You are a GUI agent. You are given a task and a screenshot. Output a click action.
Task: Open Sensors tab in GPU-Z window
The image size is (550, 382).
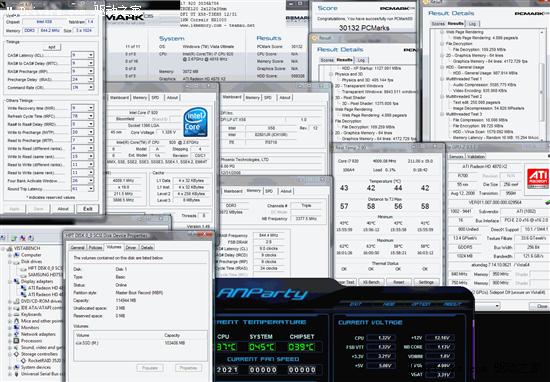(x=456, y=156)
